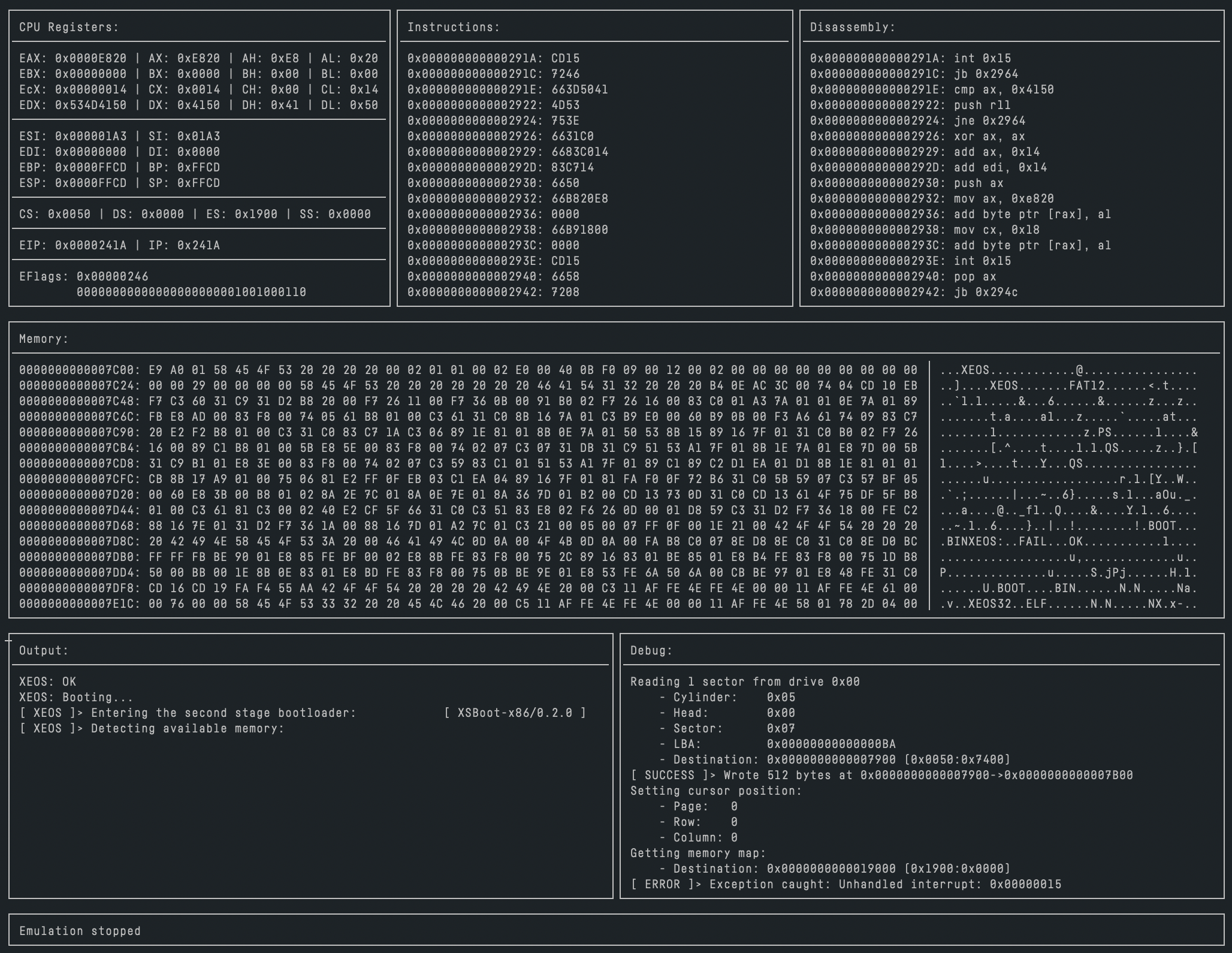1232x953 pixels.
Task: Click instruction row with bytes 7208
Action: coord(494,292)
